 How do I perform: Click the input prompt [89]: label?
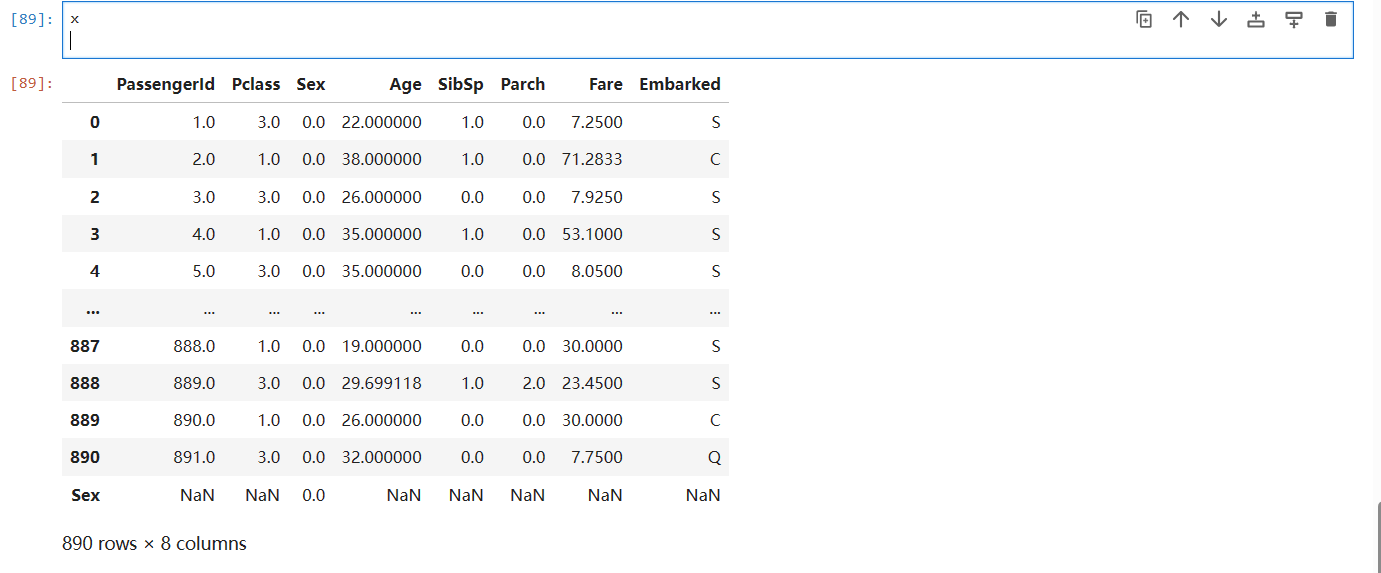pyautogui.click(x=31, y=19)
